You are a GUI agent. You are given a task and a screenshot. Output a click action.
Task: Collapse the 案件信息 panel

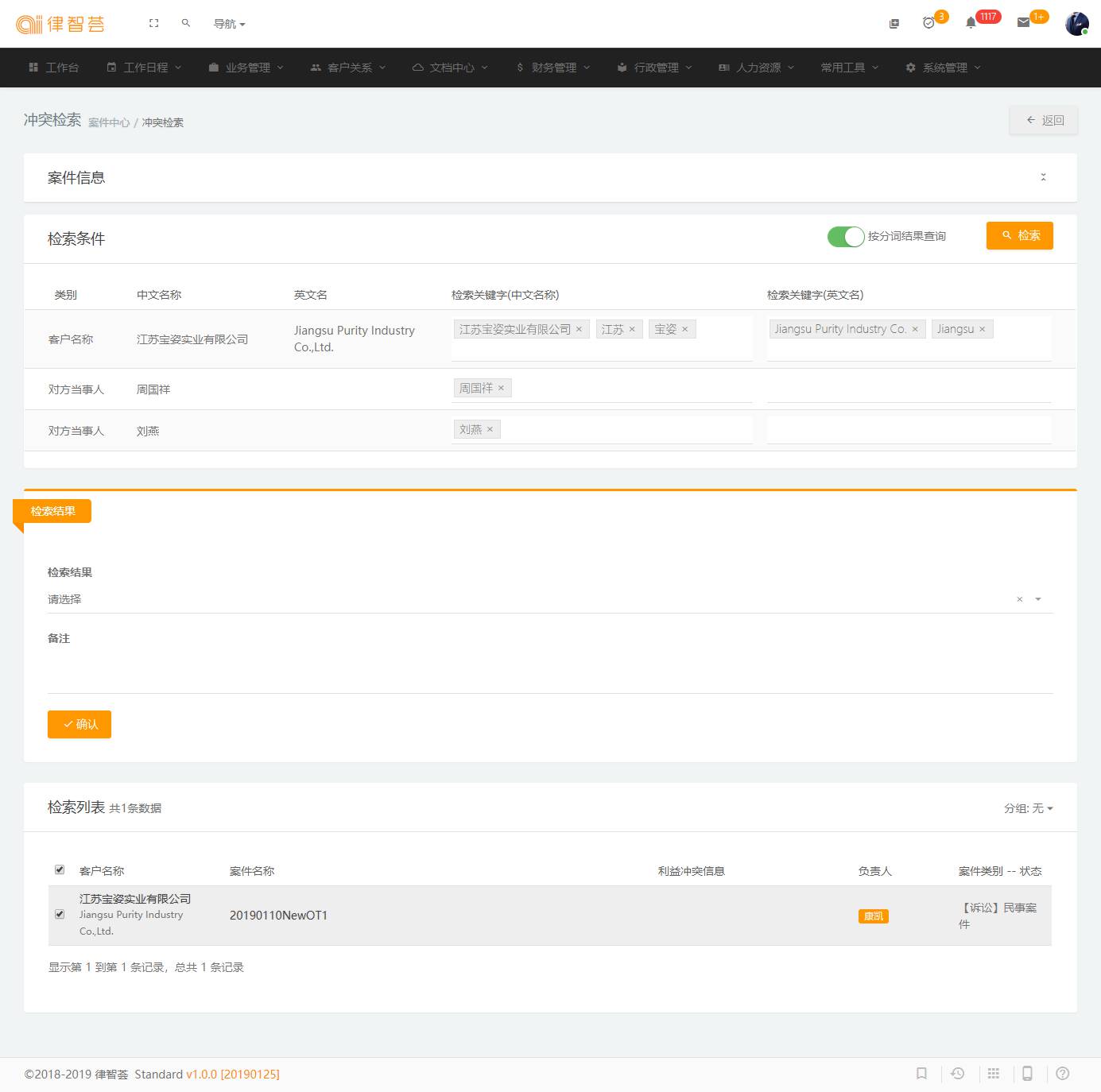(1043, 177)
